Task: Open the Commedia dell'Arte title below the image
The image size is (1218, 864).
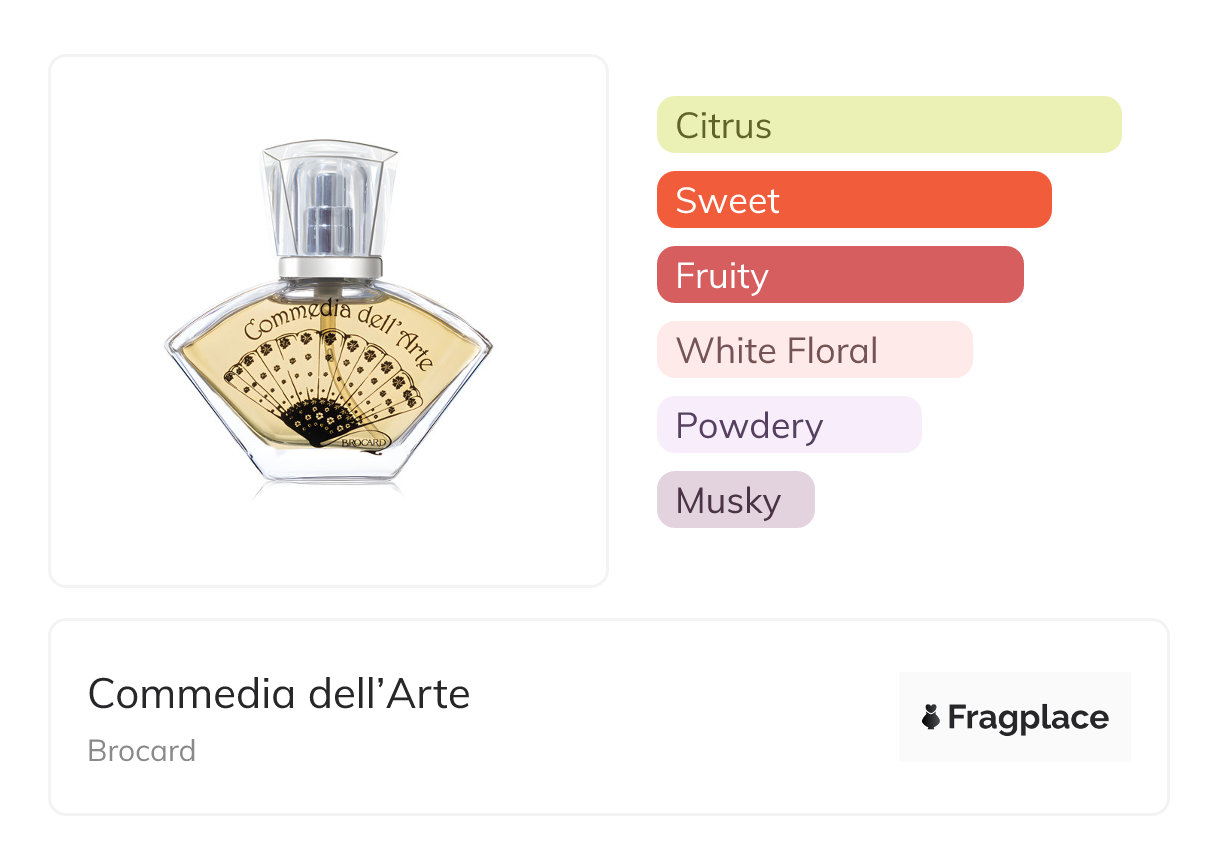Action: coord(279,694)
